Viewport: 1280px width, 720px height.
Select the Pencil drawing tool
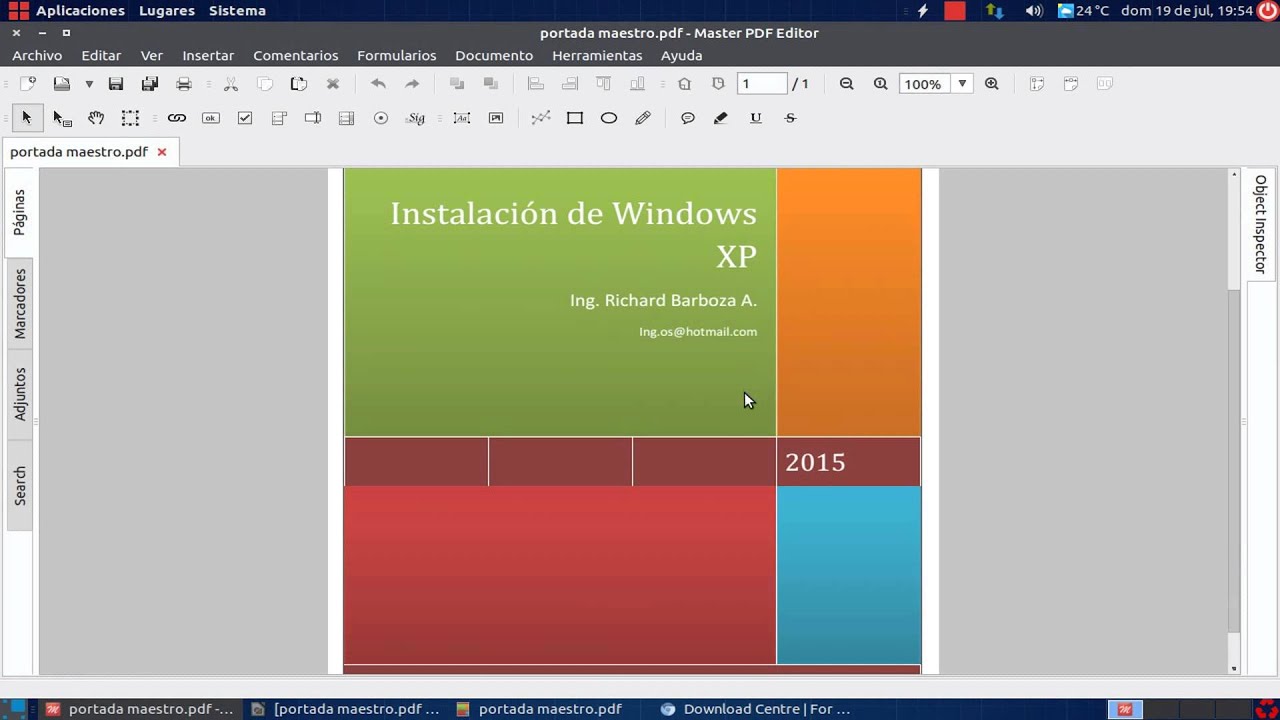643,118
